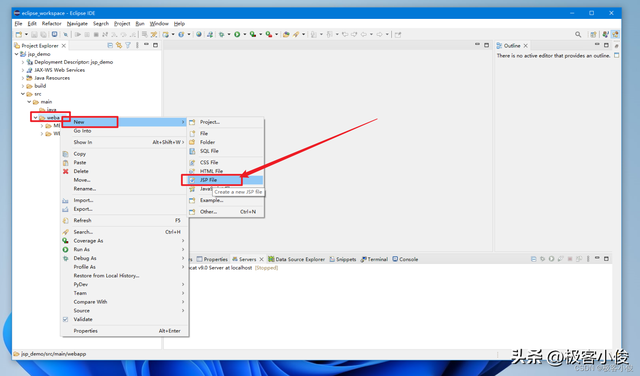Viewport: 640px width, 376px height.
Task: Click the green Run toolbar button
Action: click(237, 34)
